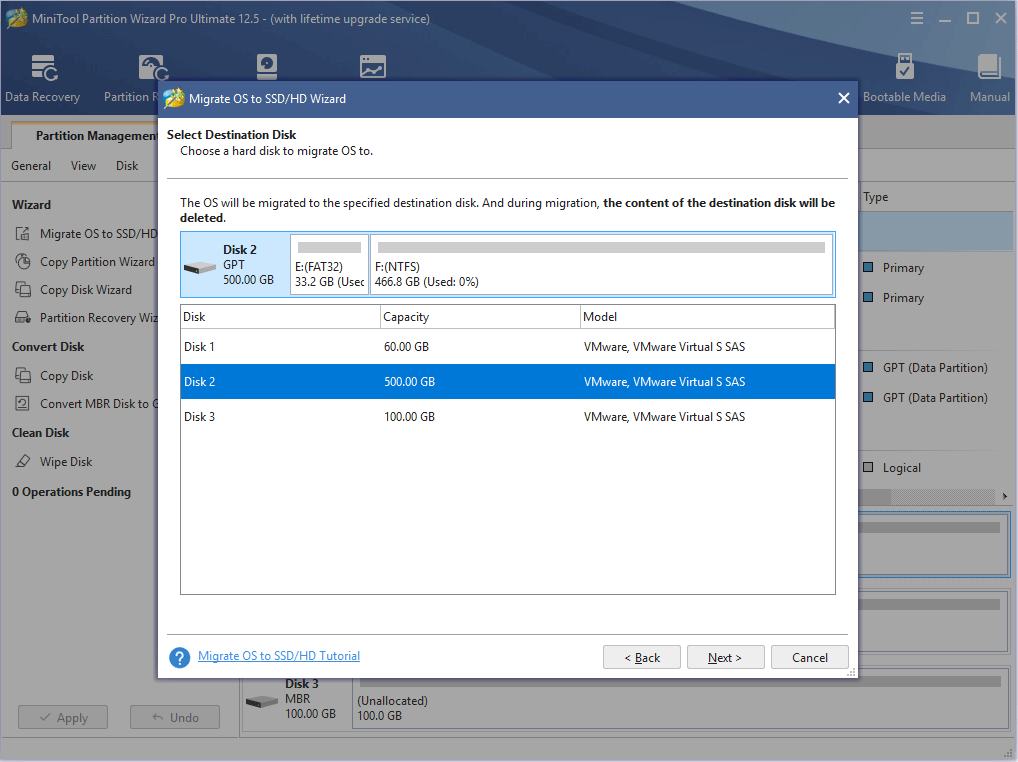Select Wipe Disk in Clean Disk section

click(66, 462)
